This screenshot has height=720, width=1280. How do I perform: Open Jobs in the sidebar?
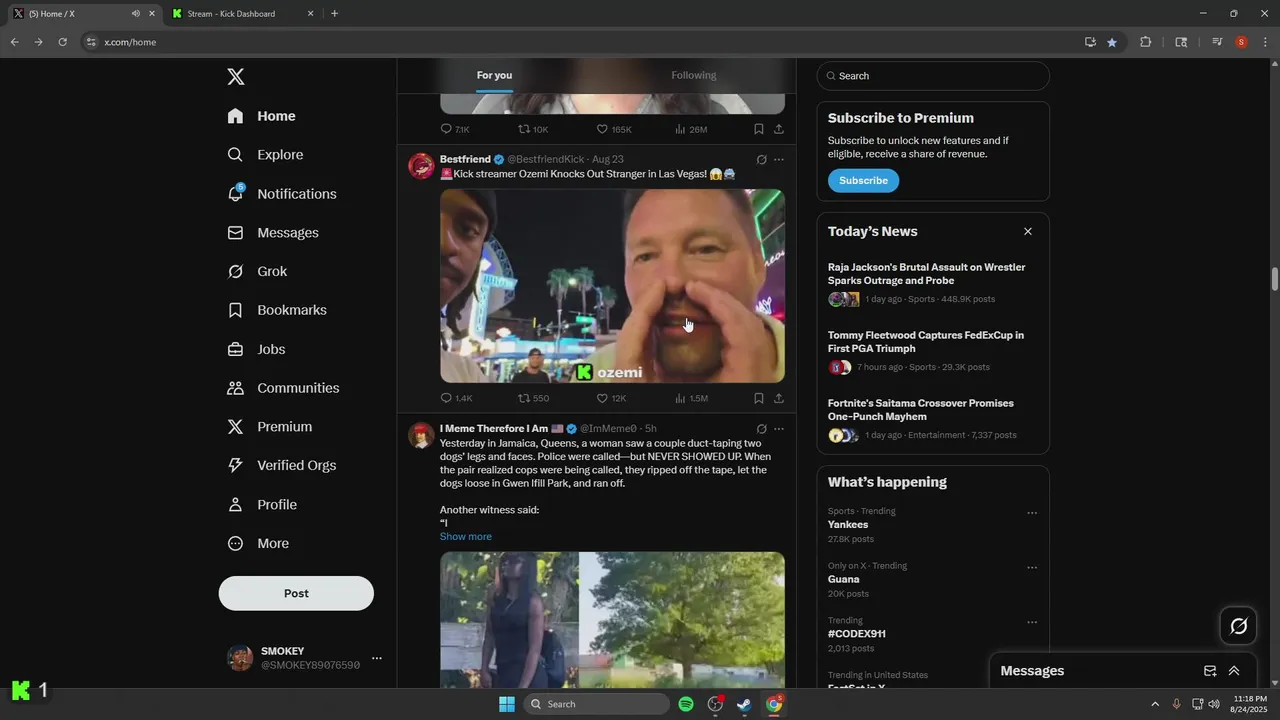(257, 349)
